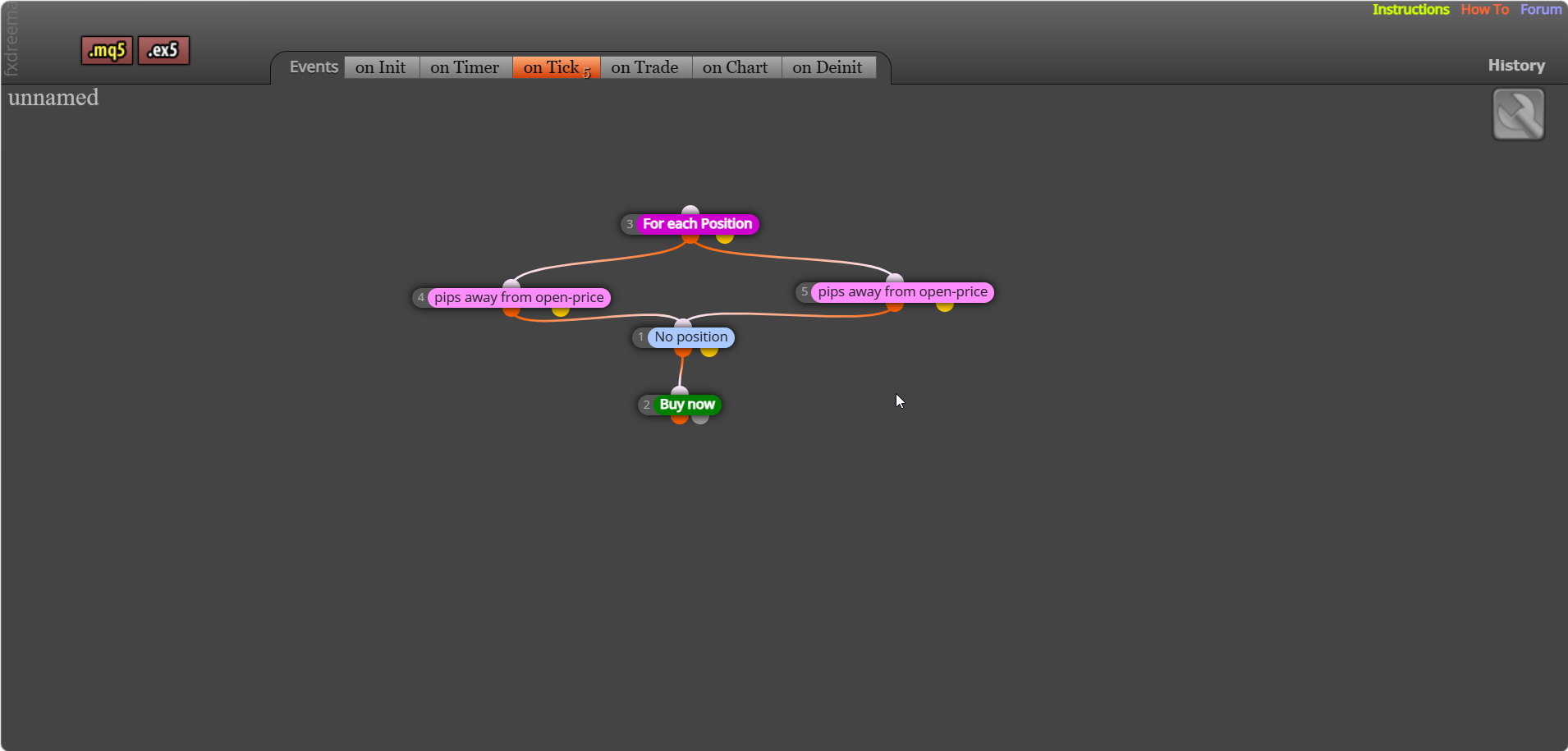Click top input connector of block 5
1568x751 pixels.
(x=895, y=279)
